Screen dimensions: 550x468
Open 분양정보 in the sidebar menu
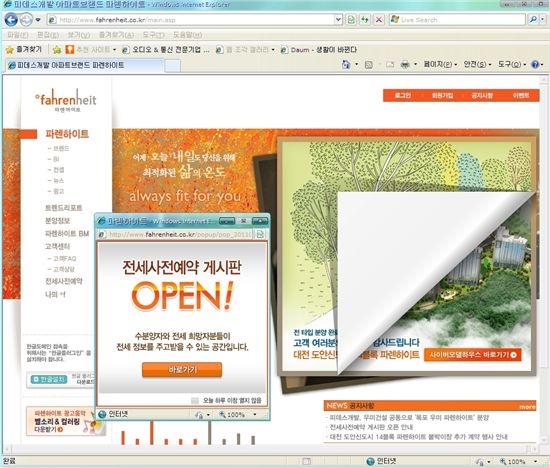[x=58, y=221]
